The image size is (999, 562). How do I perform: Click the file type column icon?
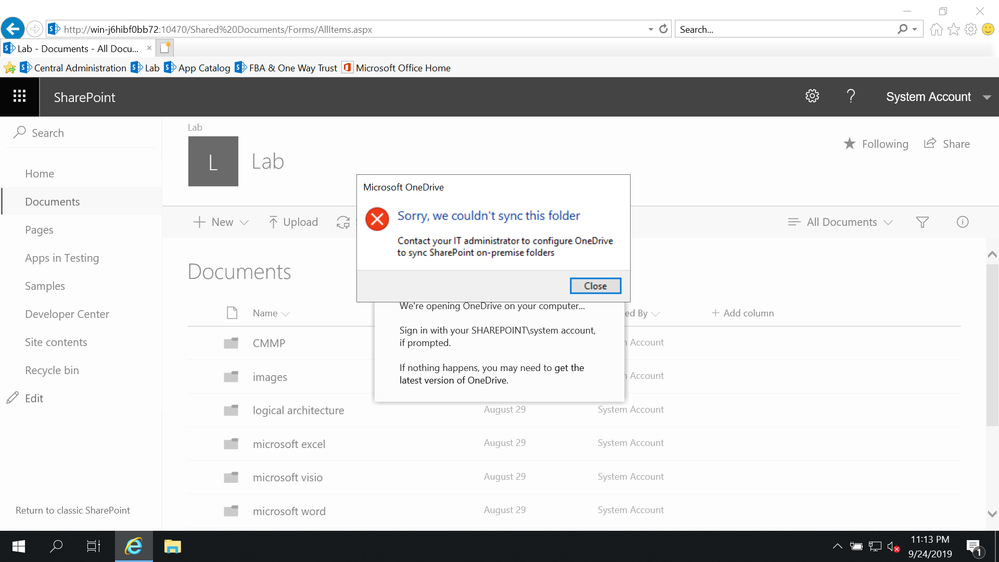(232, 313)
